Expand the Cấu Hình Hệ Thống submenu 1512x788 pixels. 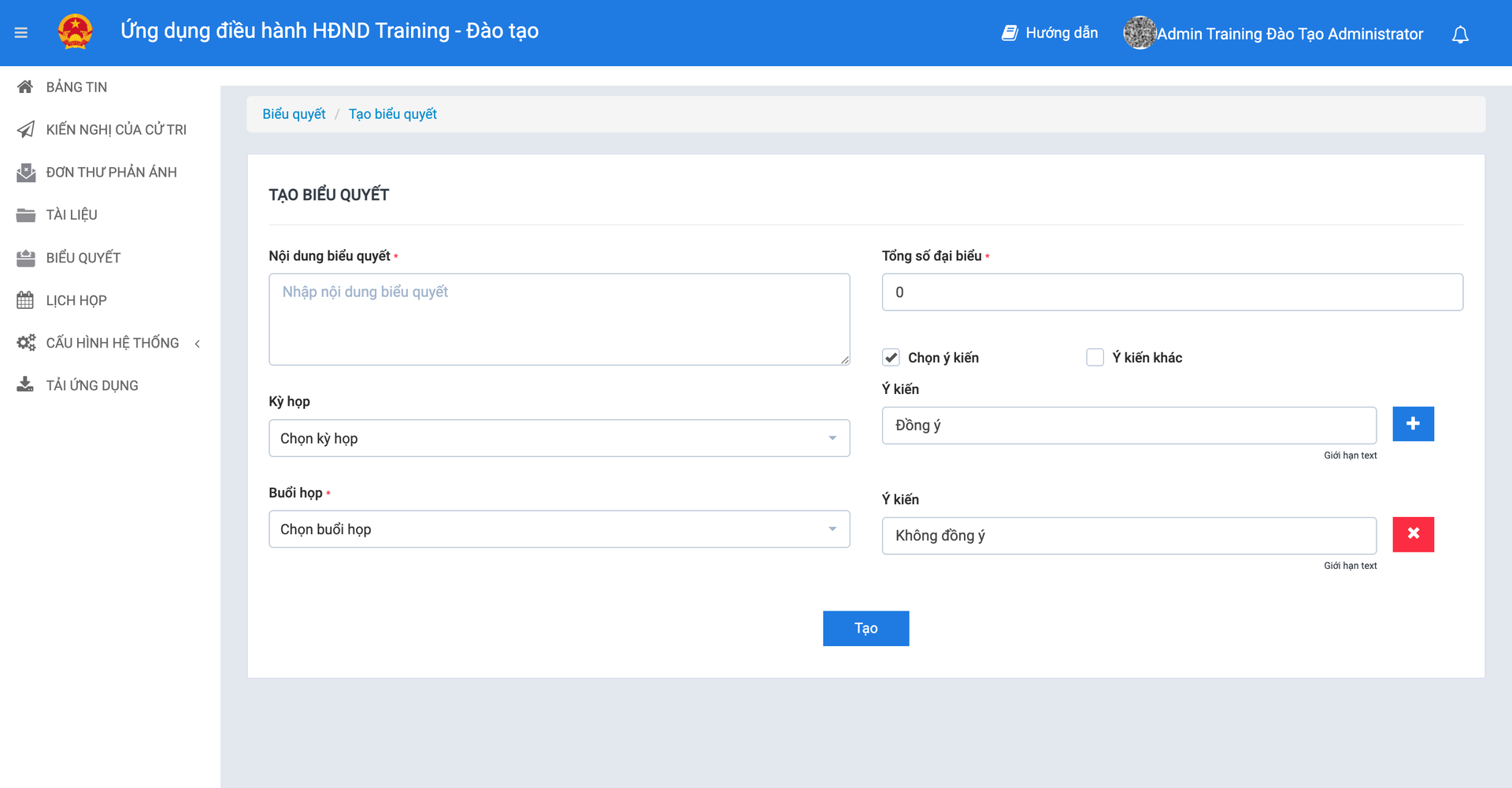[x=113, y=343]
